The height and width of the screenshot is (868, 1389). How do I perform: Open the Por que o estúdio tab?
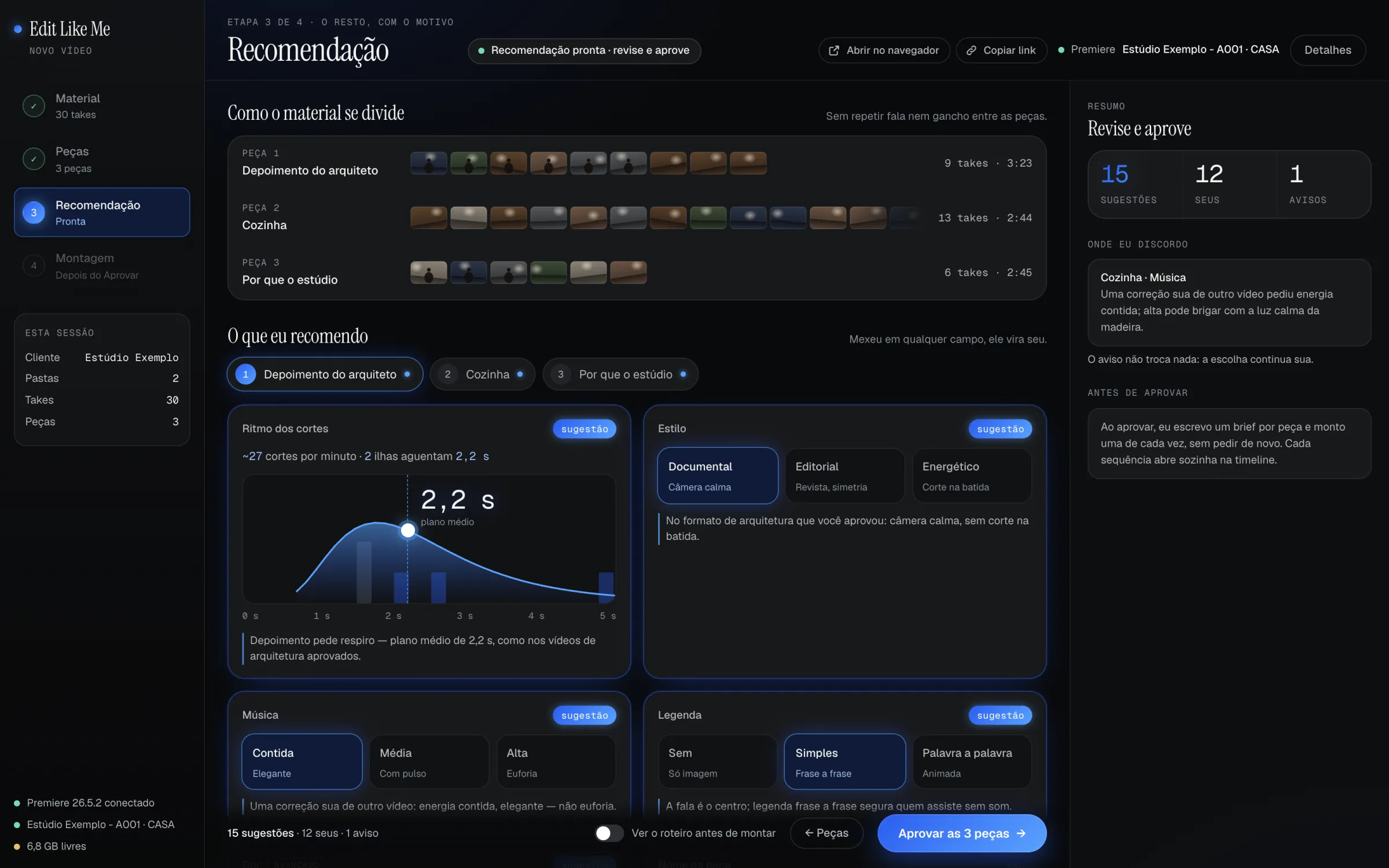click(x=620, y=374)
